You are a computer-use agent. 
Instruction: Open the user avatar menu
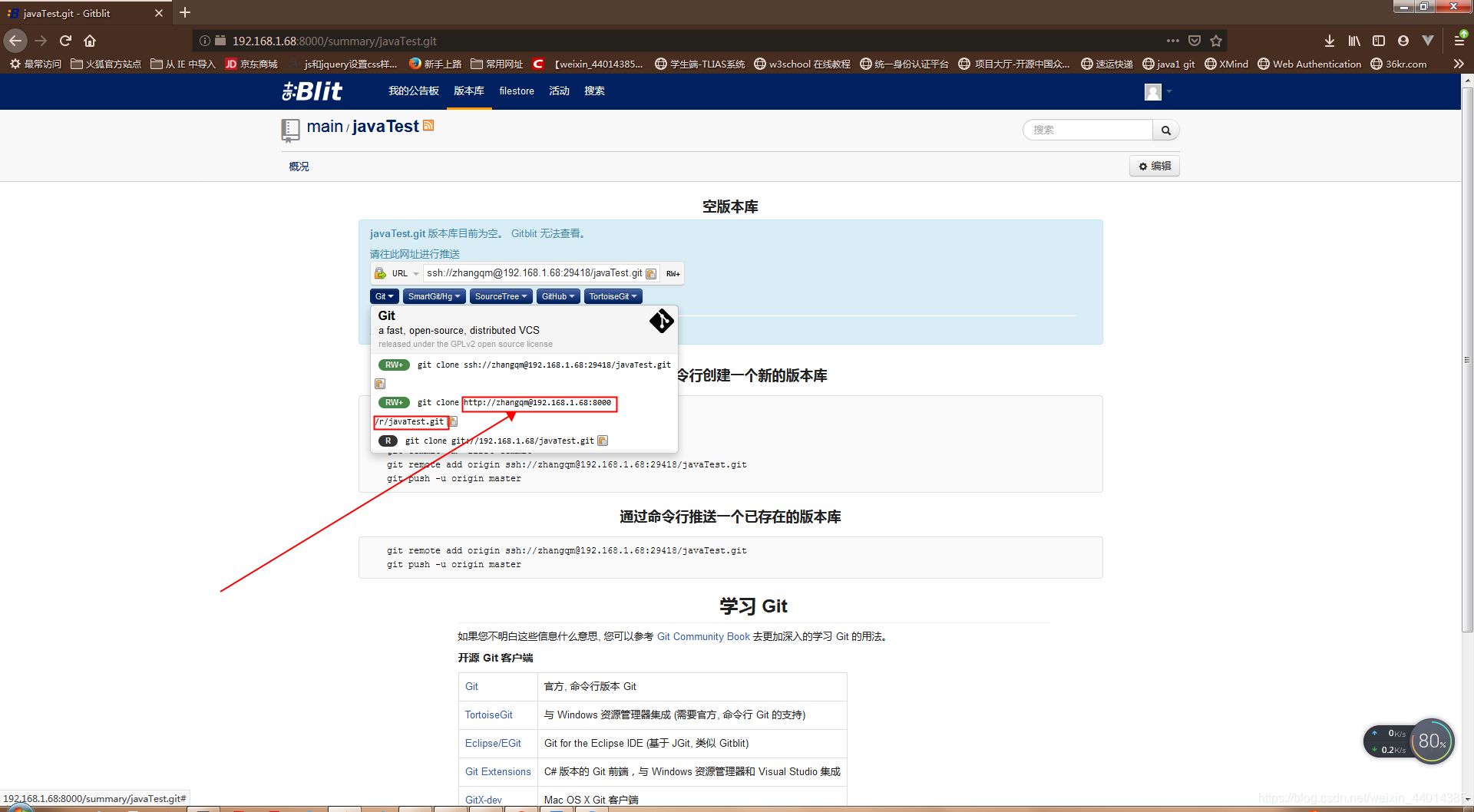(1158, 92)
